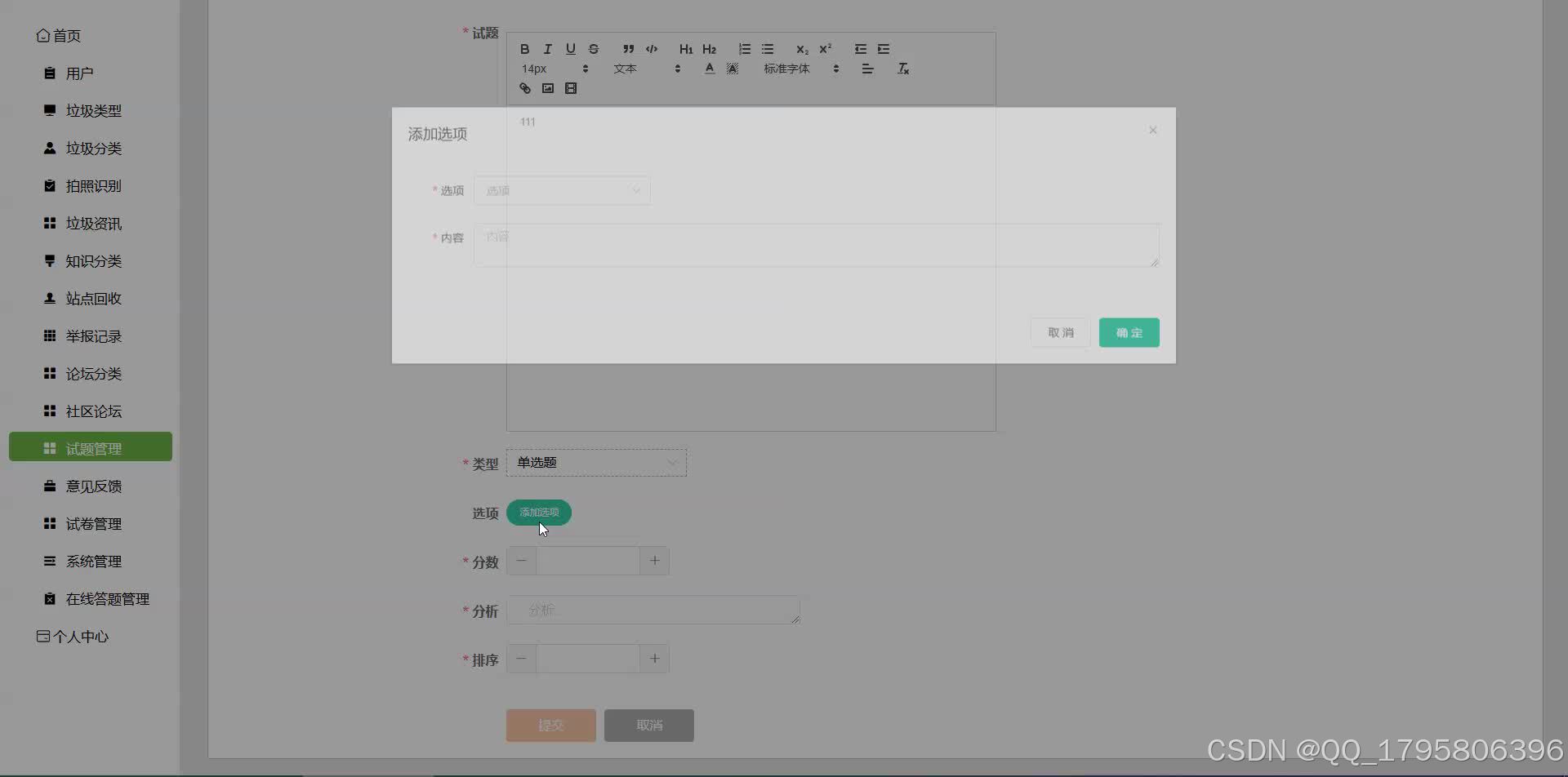Toggle subscript formatting

pos(803,49)
